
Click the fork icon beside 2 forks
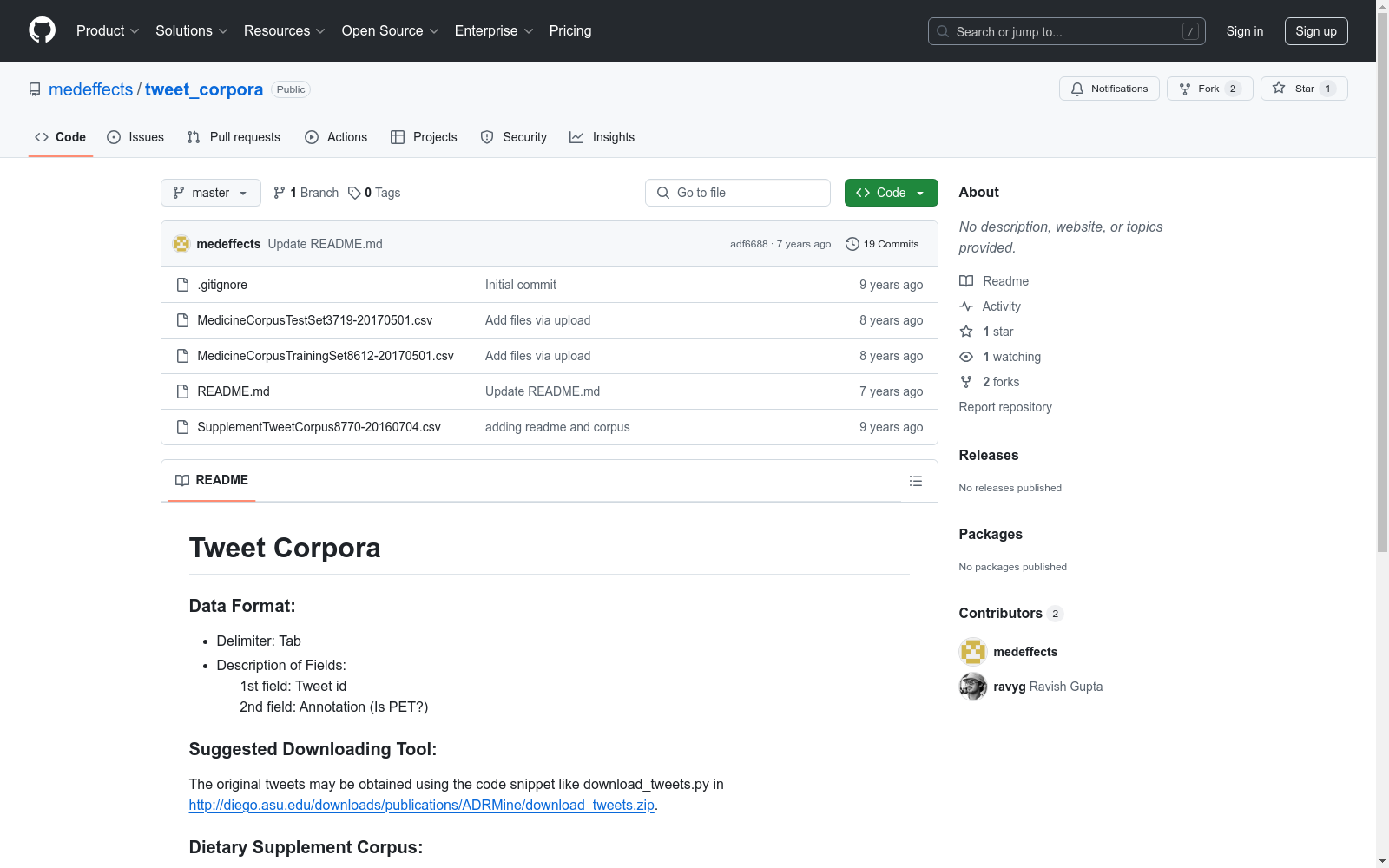click(966, 382)
